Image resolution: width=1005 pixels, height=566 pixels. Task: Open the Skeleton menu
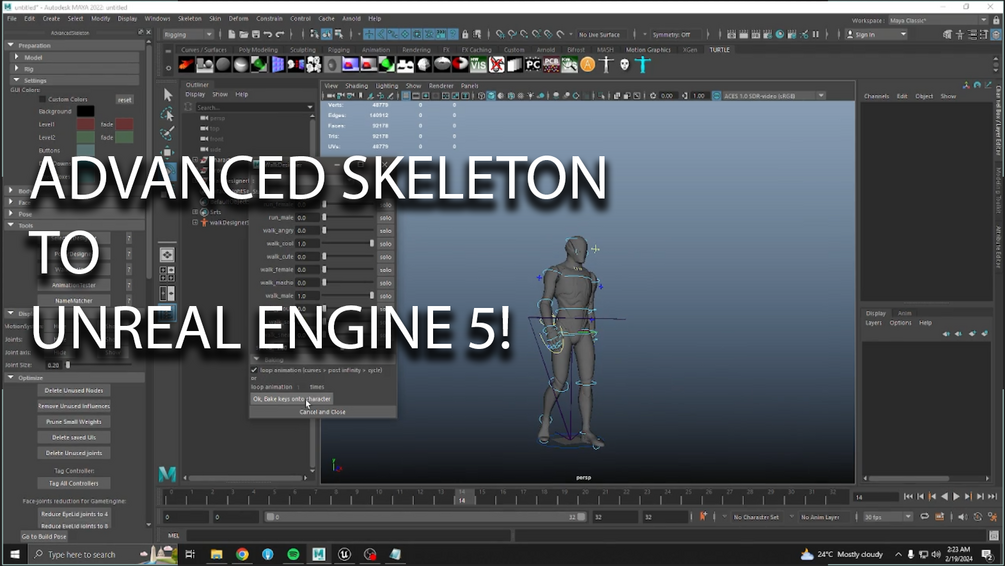pyautogui.click(x=189, y=19)
